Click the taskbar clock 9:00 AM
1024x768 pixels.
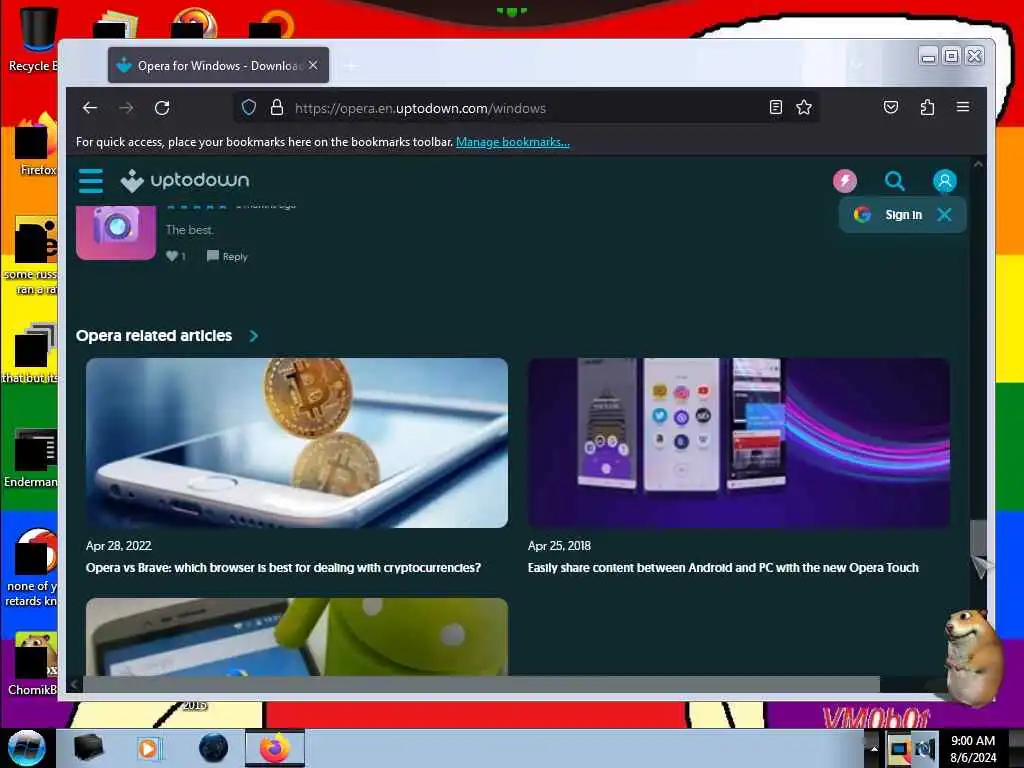point(973,741)
